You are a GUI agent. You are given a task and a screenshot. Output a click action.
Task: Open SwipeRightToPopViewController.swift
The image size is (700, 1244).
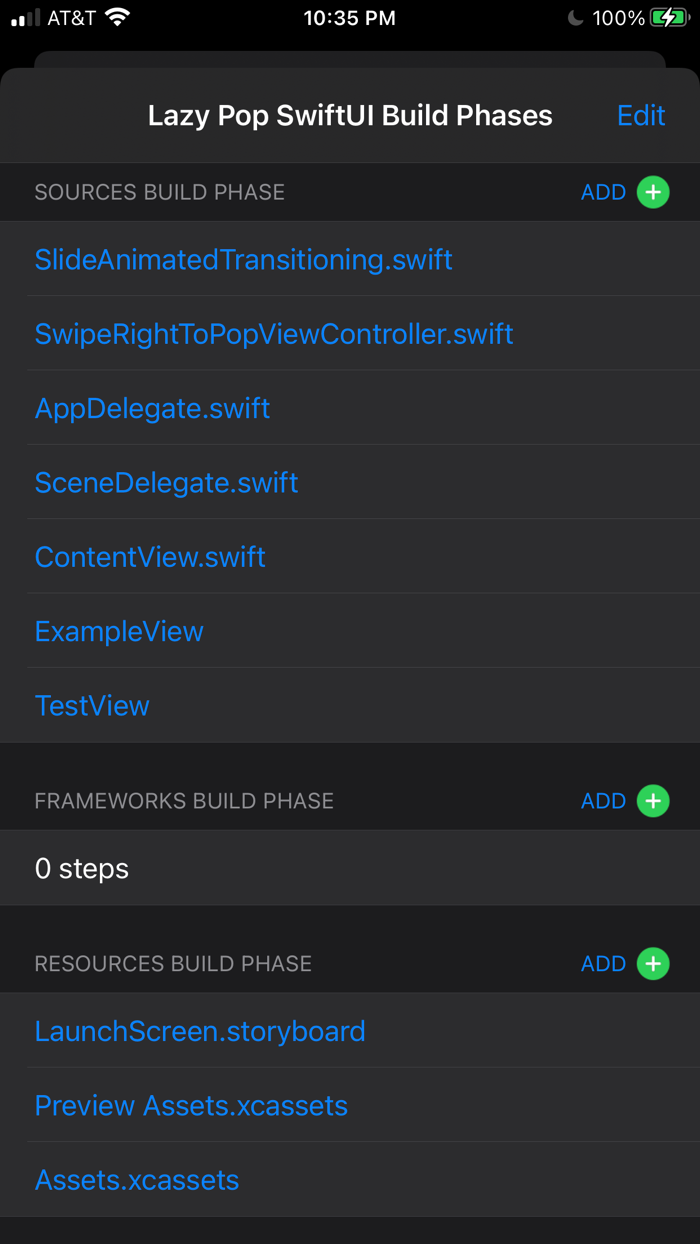pos(274,334)
